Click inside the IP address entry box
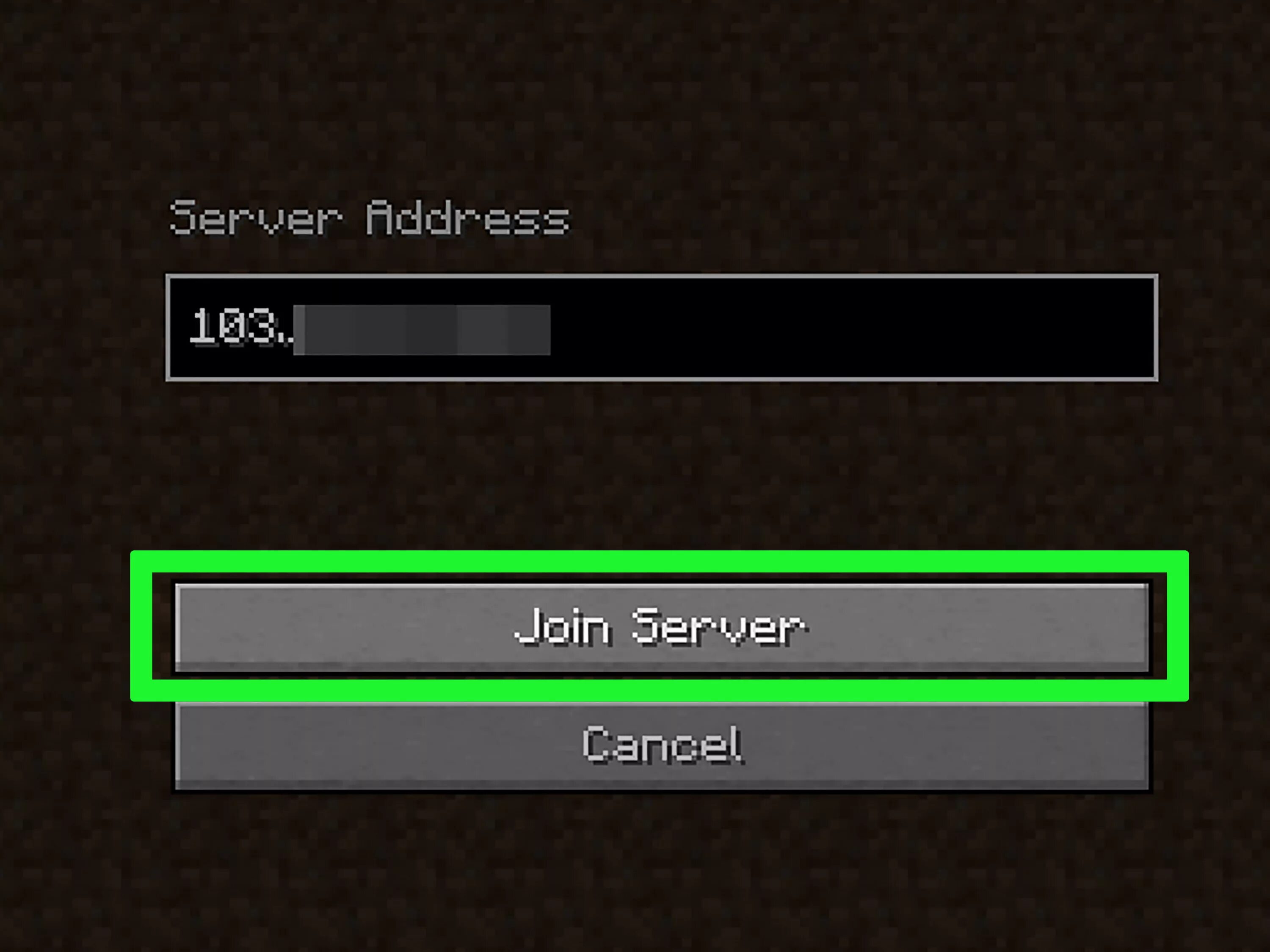 pos(660,326)
